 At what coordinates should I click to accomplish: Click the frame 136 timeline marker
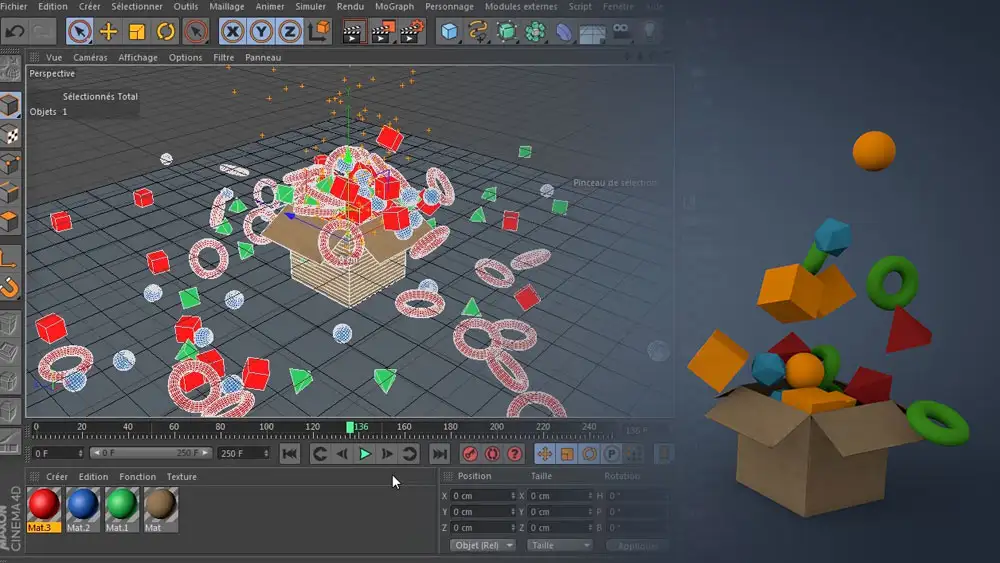tap(350, 427)
